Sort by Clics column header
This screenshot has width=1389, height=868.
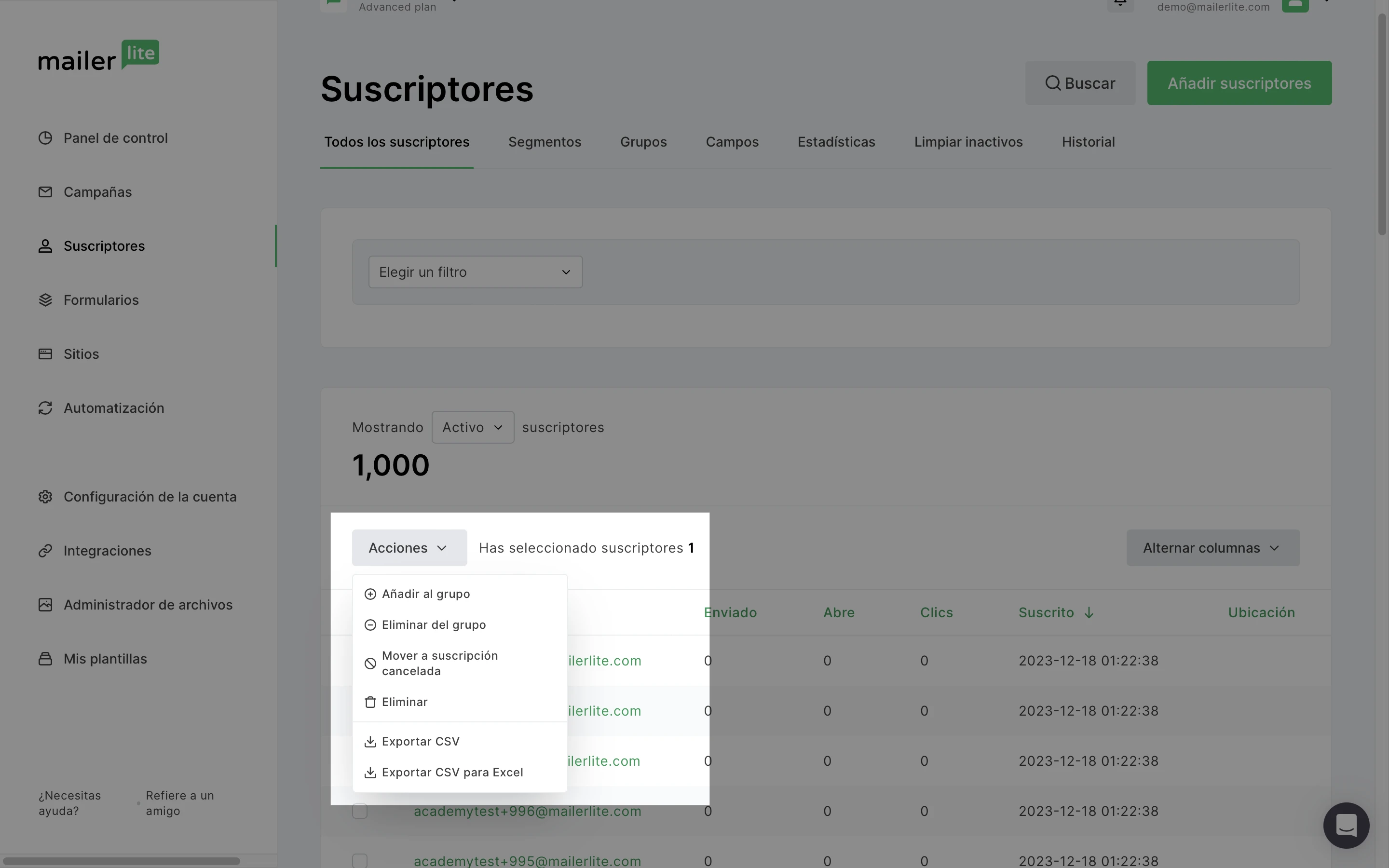tap(936, 612)
